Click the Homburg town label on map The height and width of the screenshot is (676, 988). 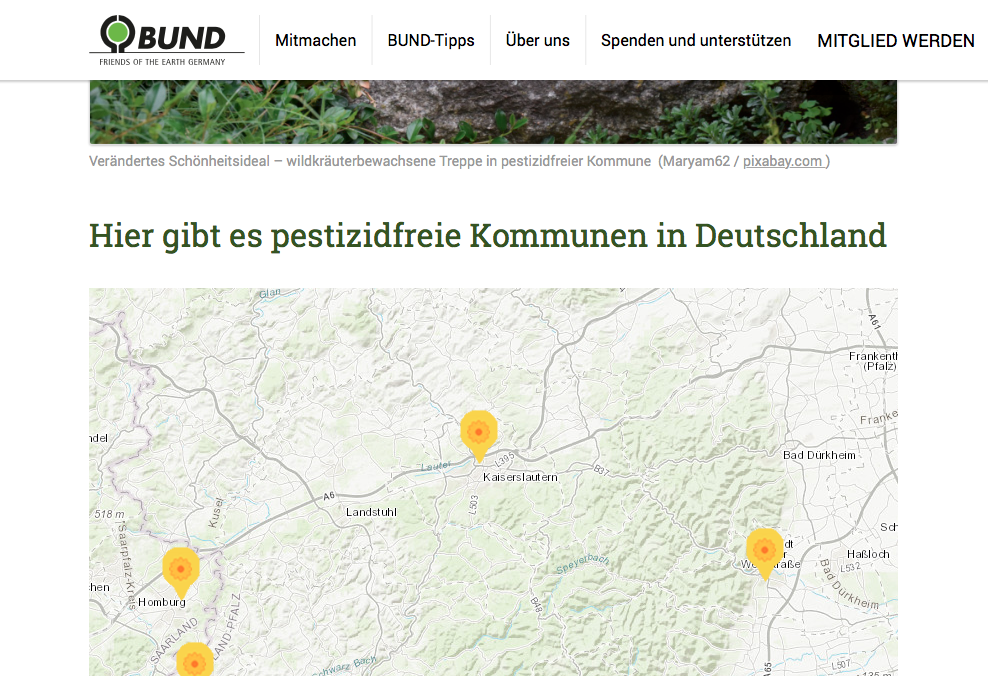click(162, 602)
